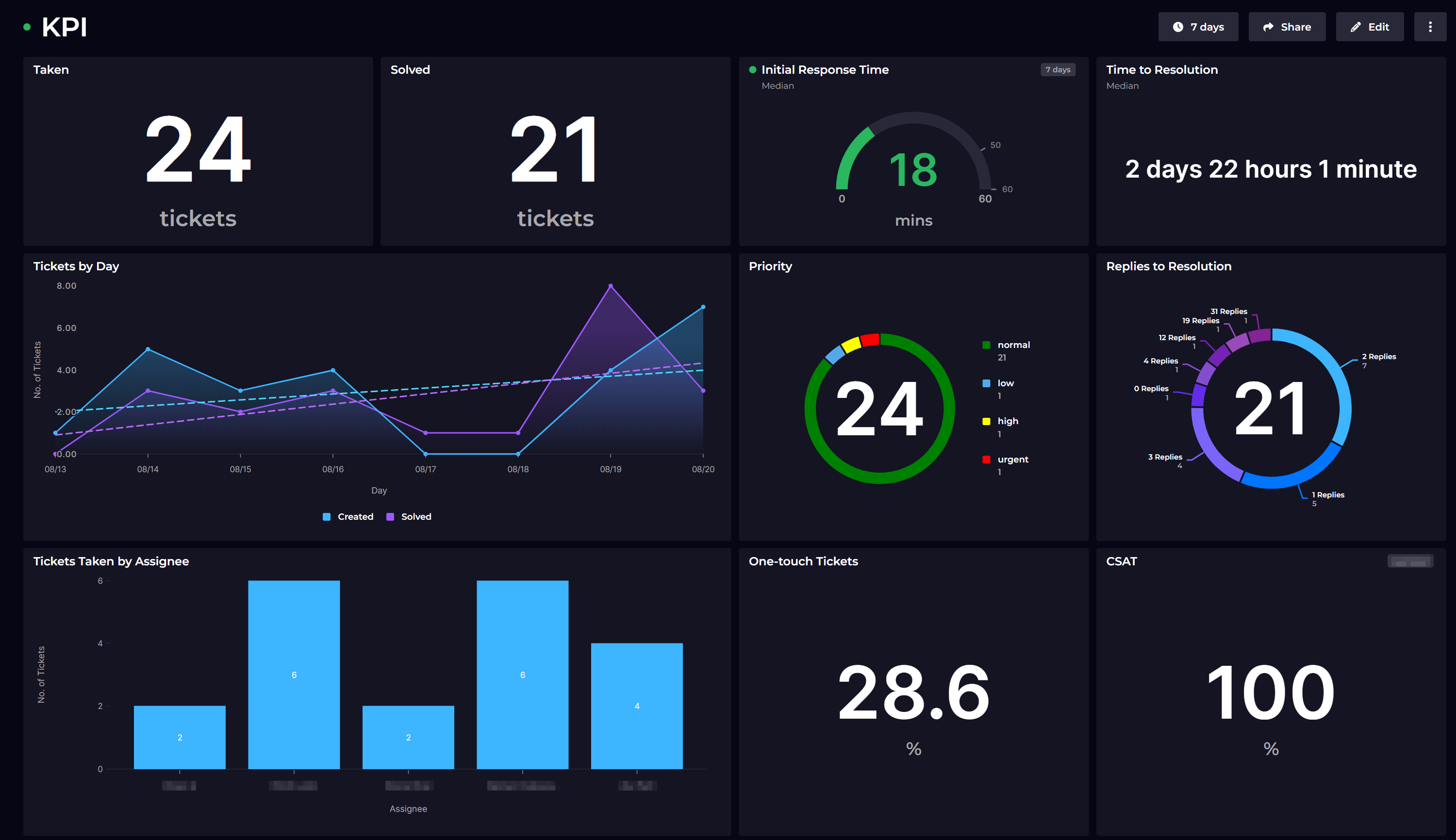The width and height of the screenshot is (1456, 840).
Task: Click the bar showing 4 tickets
Action: tap(636, 706)
